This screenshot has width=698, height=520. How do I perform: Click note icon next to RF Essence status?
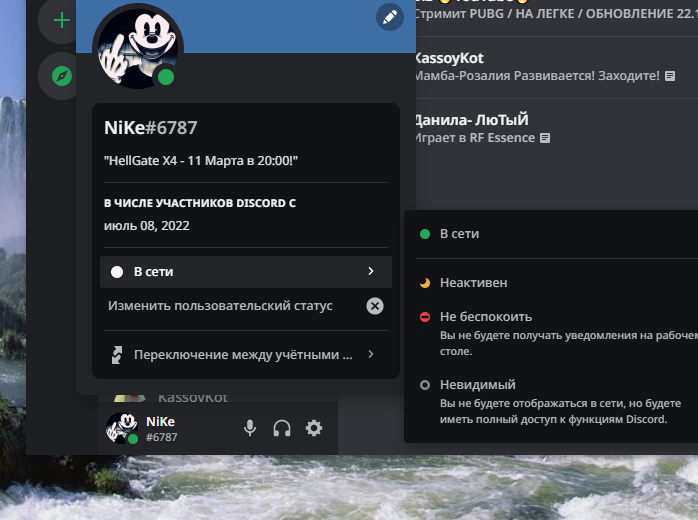(545, 138)
